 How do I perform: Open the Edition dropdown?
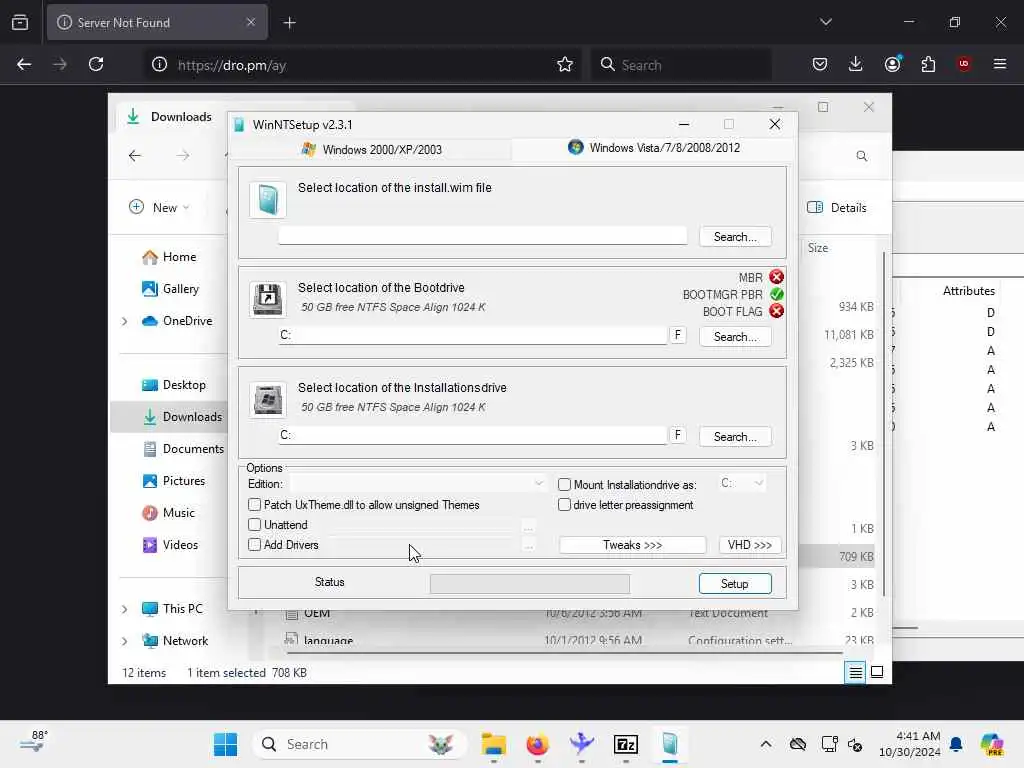coord(417,483)
